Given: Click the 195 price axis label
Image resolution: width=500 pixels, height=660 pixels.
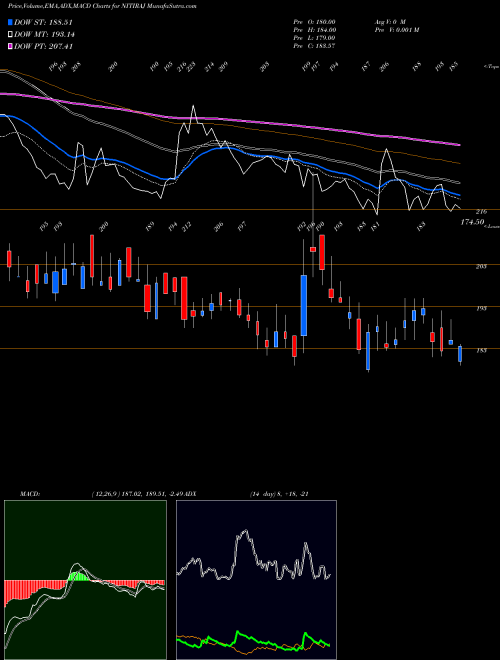Looking at the screenshot, I should tap(481, 309).
